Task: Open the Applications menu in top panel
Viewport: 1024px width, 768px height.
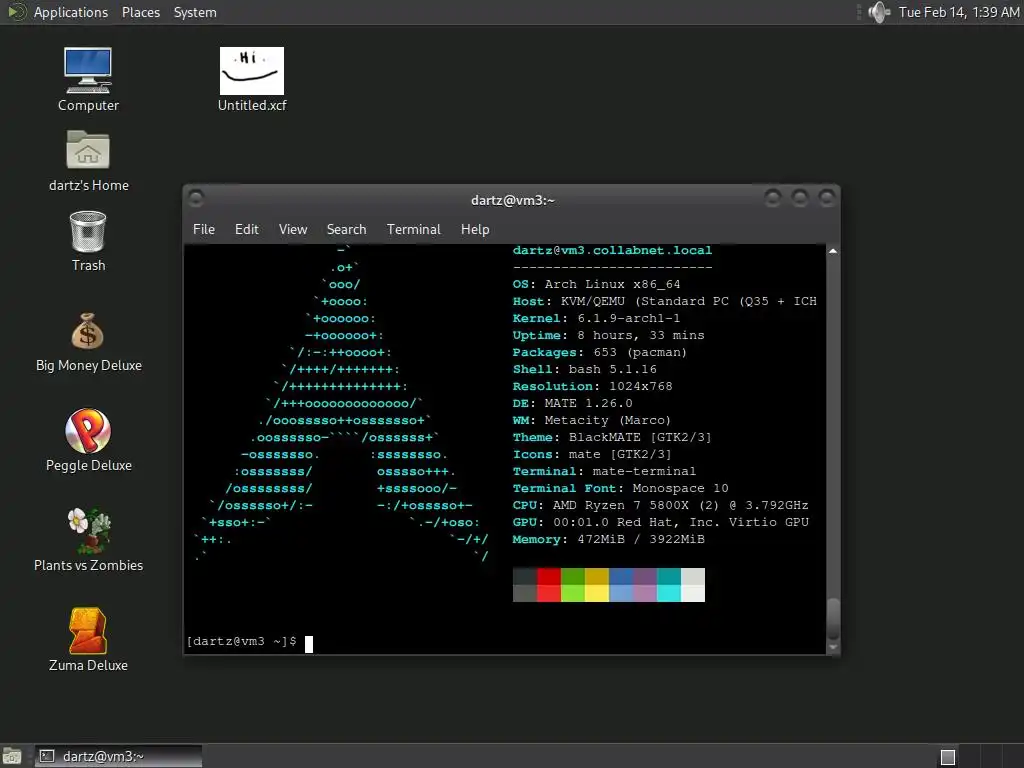Action: coord(71,12)
